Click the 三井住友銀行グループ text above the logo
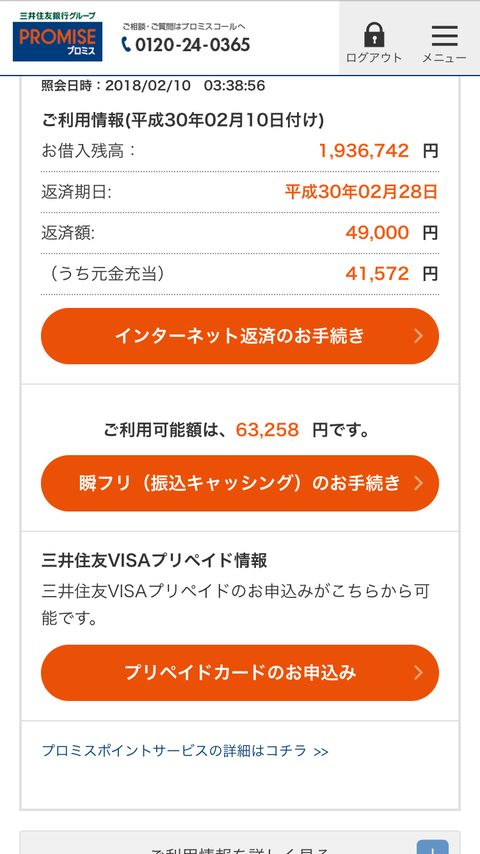Image resolution: width=480 pixels, height=854 pixels. coord(57,15)
